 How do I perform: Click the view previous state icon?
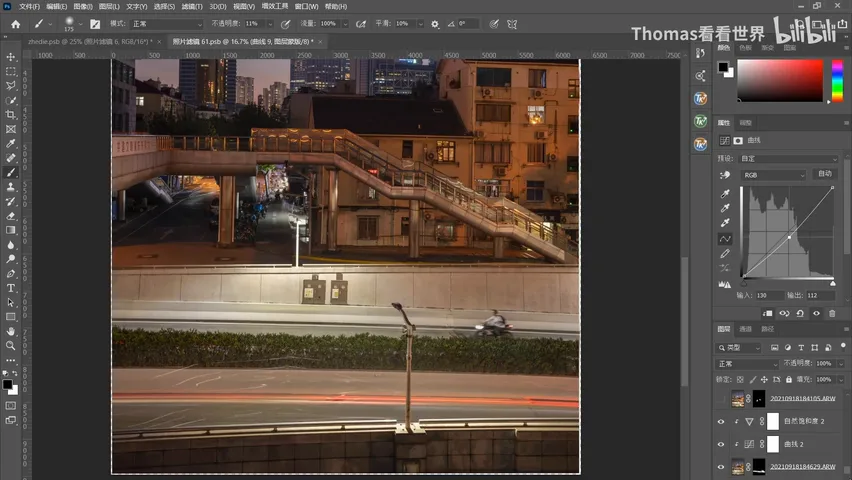click(784, 313)
